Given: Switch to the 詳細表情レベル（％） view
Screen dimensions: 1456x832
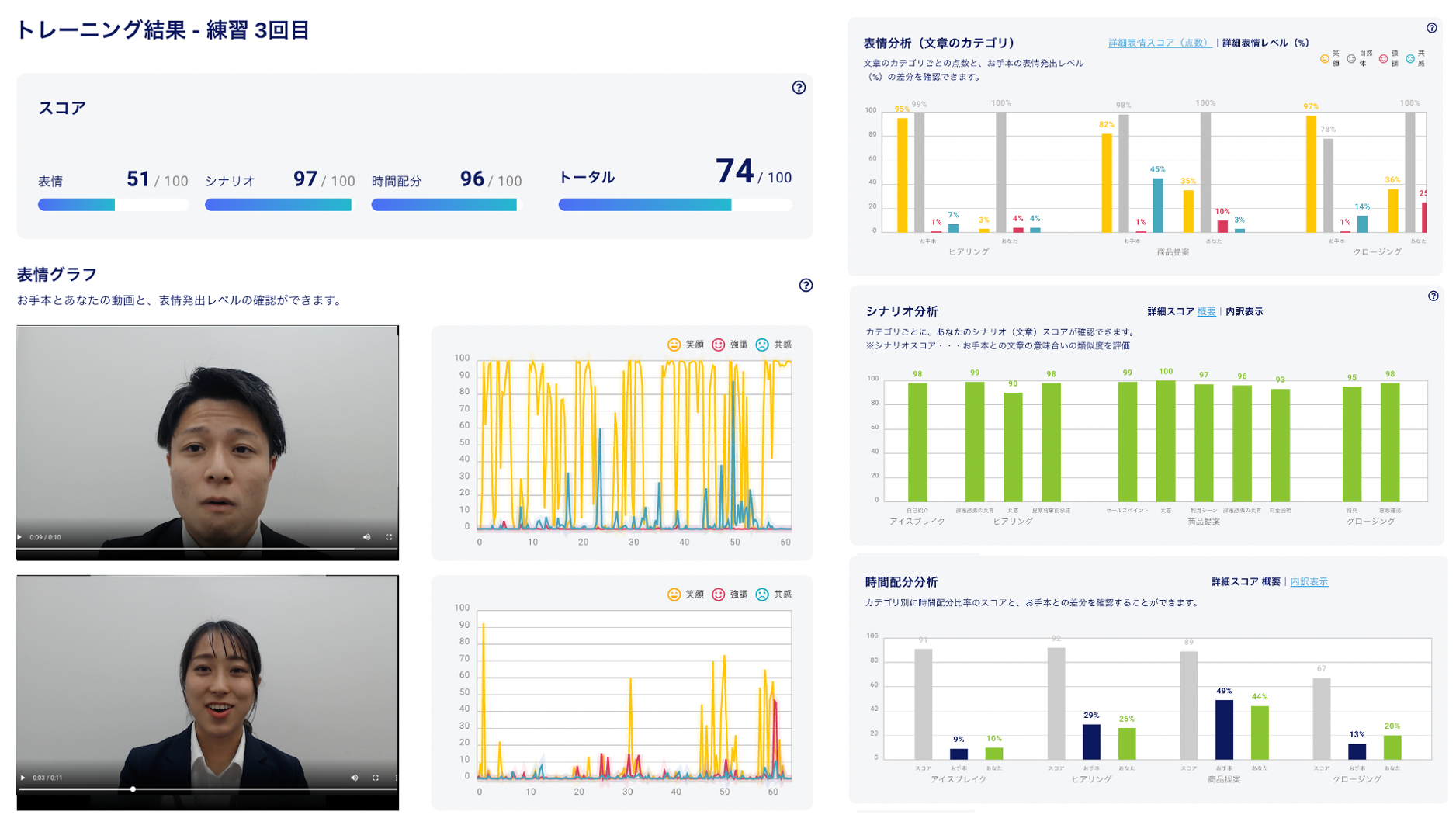Looking at the screenshot, I should pos(1266,43).
